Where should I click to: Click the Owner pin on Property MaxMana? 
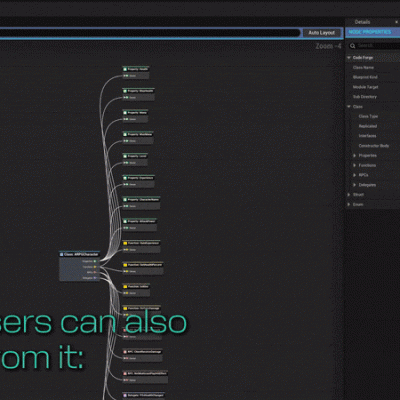pos(126,141)
